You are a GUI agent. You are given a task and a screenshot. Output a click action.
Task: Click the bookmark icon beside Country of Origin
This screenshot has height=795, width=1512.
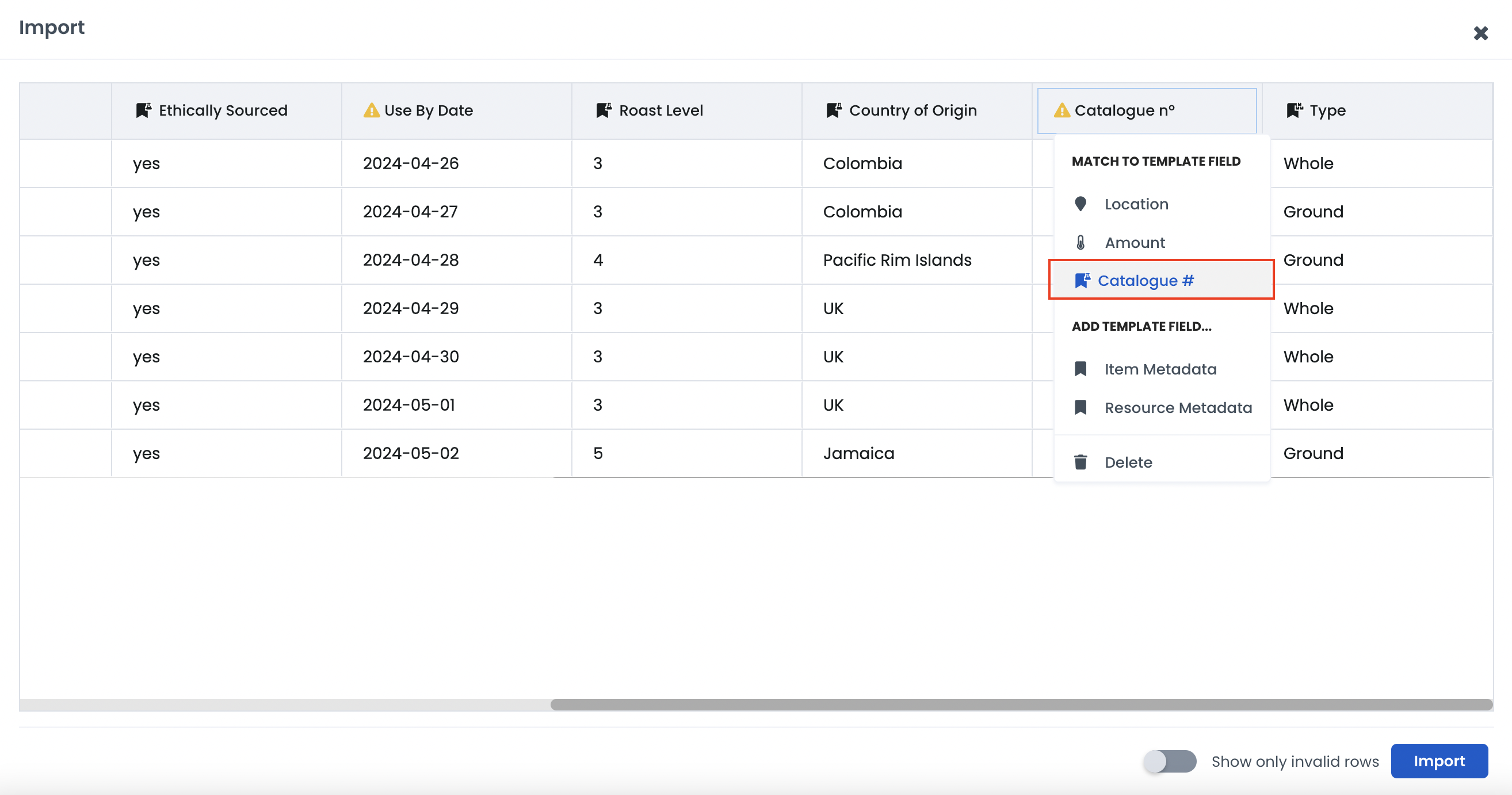pyautogui.click(x=834, y=110)
